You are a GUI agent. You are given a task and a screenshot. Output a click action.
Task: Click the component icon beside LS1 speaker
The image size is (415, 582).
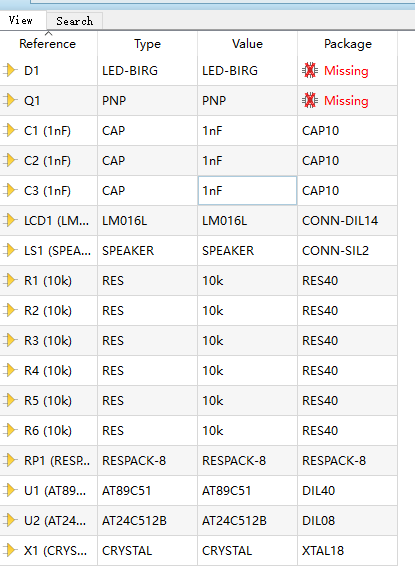[x=10, y=250]
